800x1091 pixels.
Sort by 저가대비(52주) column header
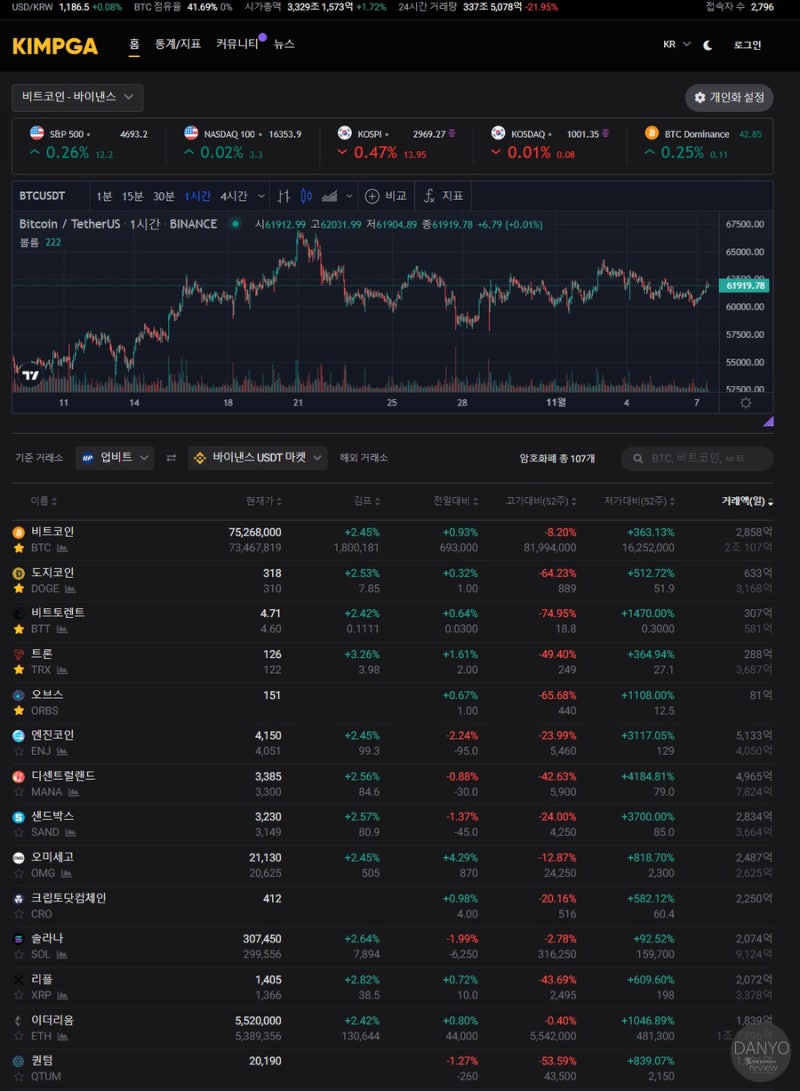639,501
